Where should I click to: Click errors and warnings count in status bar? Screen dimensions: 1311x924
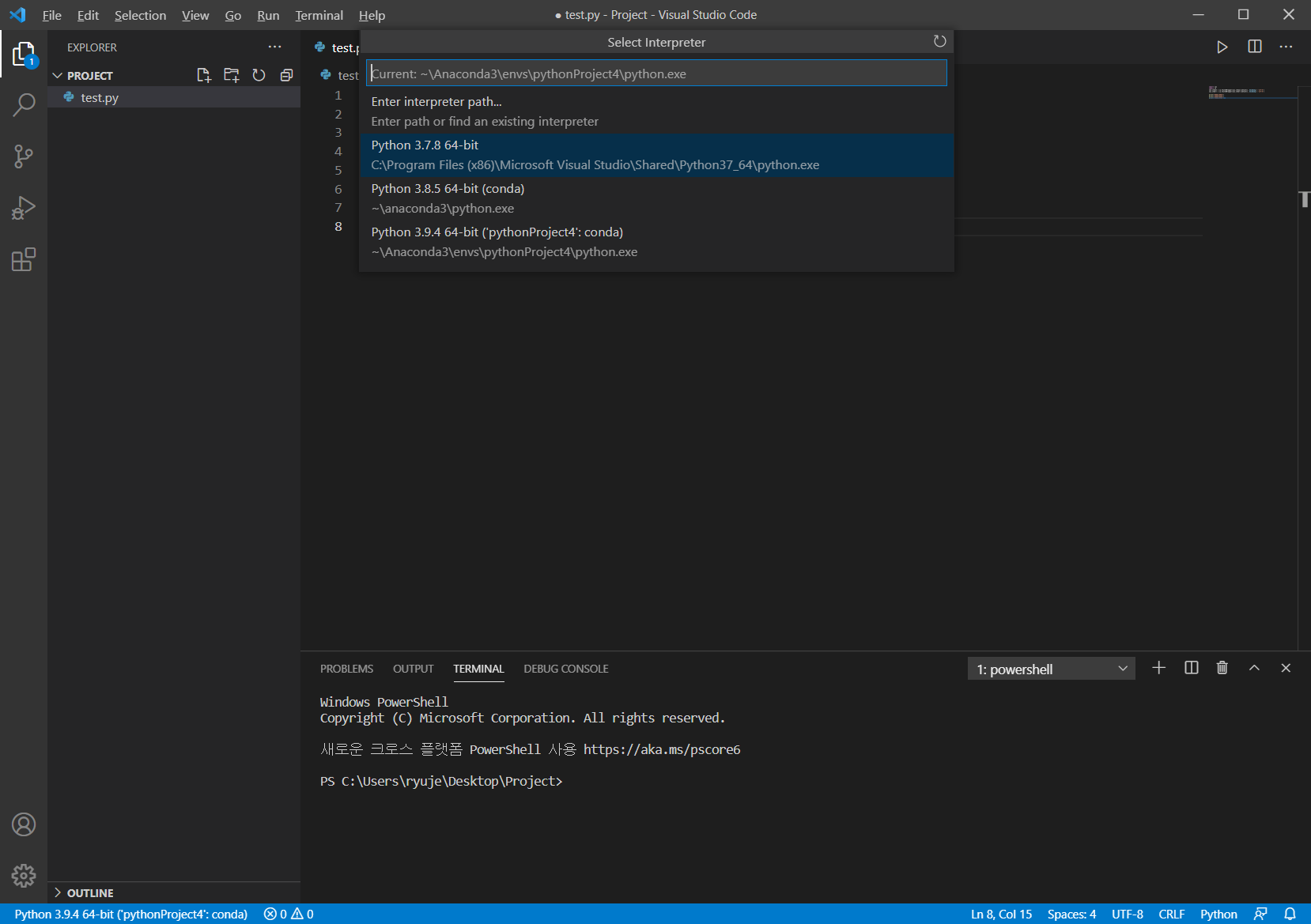coord(289,914)
